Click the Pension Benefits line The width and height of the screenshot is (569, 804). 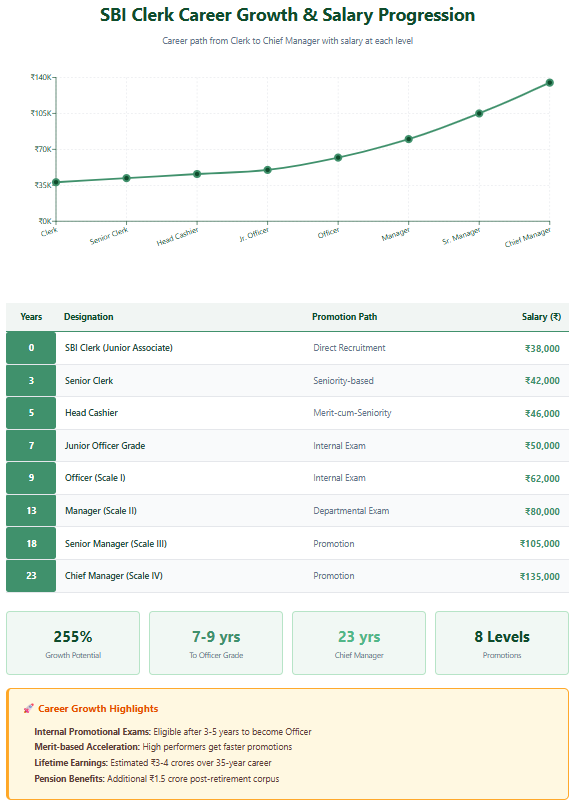coord(157,778)
